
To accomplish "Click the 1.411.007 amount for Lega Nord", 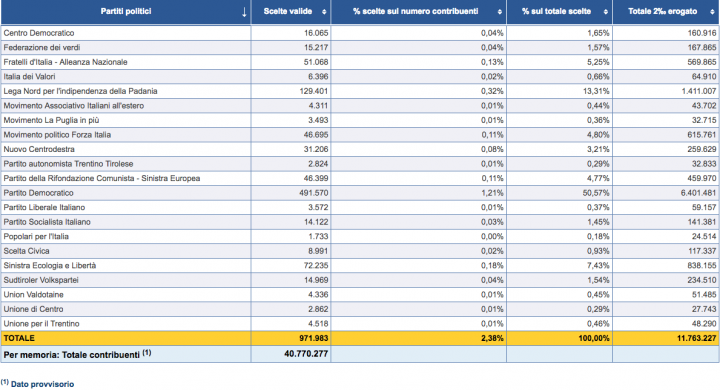I will (698, 91).
